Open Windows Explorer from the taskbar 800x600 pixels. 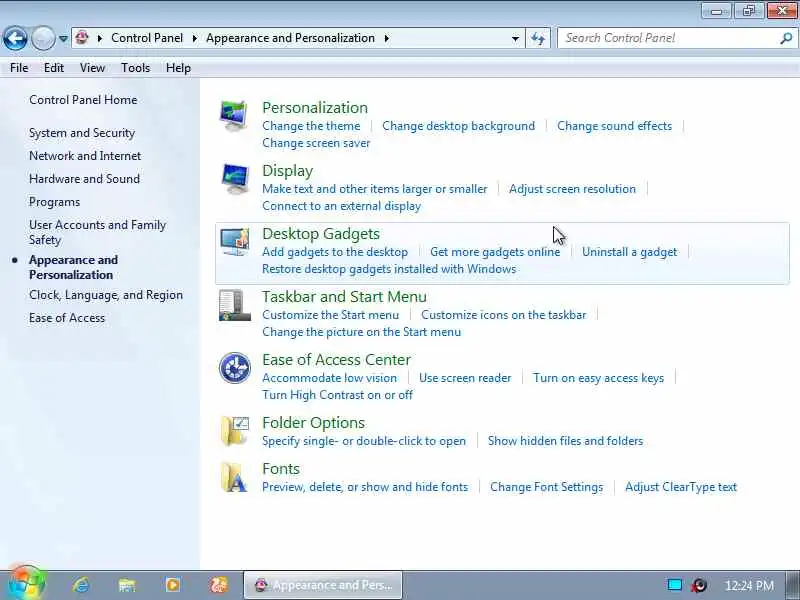[127, 585]
